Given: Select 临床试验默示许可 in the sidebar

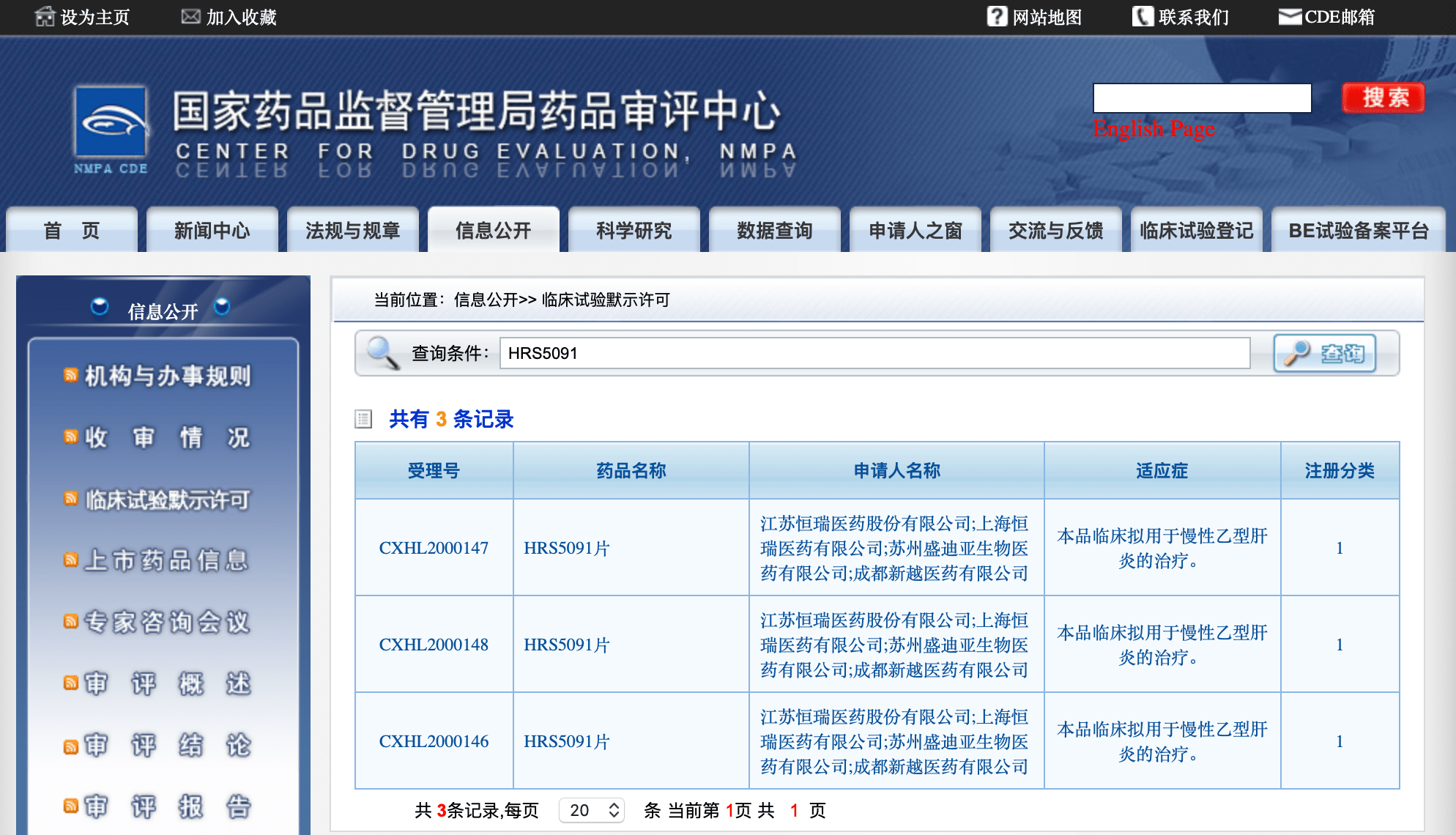Looking at the screenshot, I should pyautogui.click(x=168, y=500).
